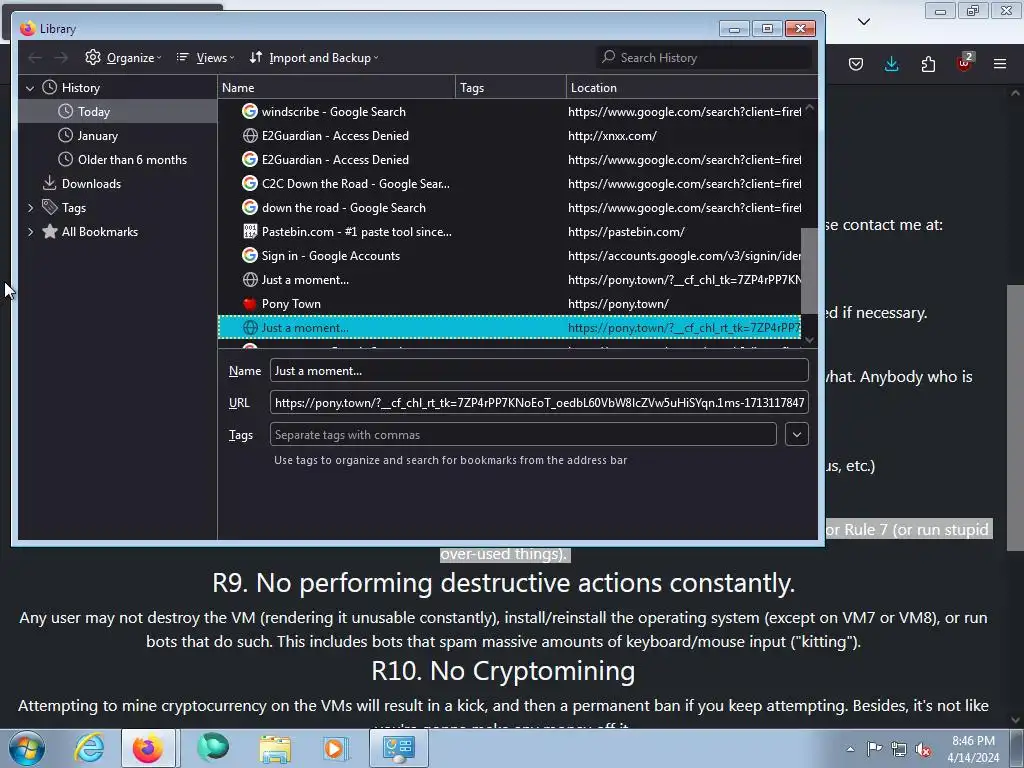Click Firefox taskbar icon
Viewport: 1024px width, 768px height.
[148, 748]
